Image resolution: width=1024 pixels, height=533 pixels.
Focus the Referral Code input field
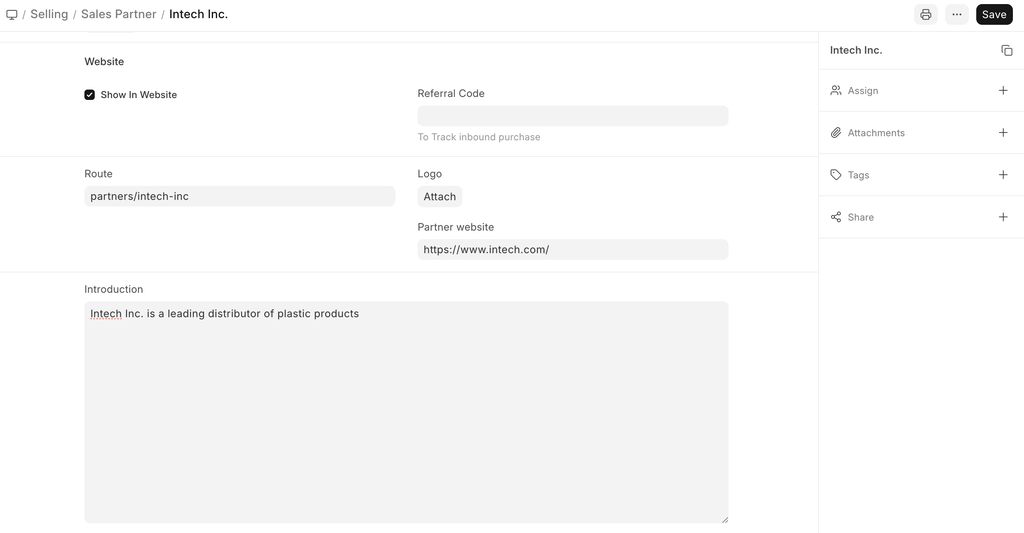[x=572, y=116]
